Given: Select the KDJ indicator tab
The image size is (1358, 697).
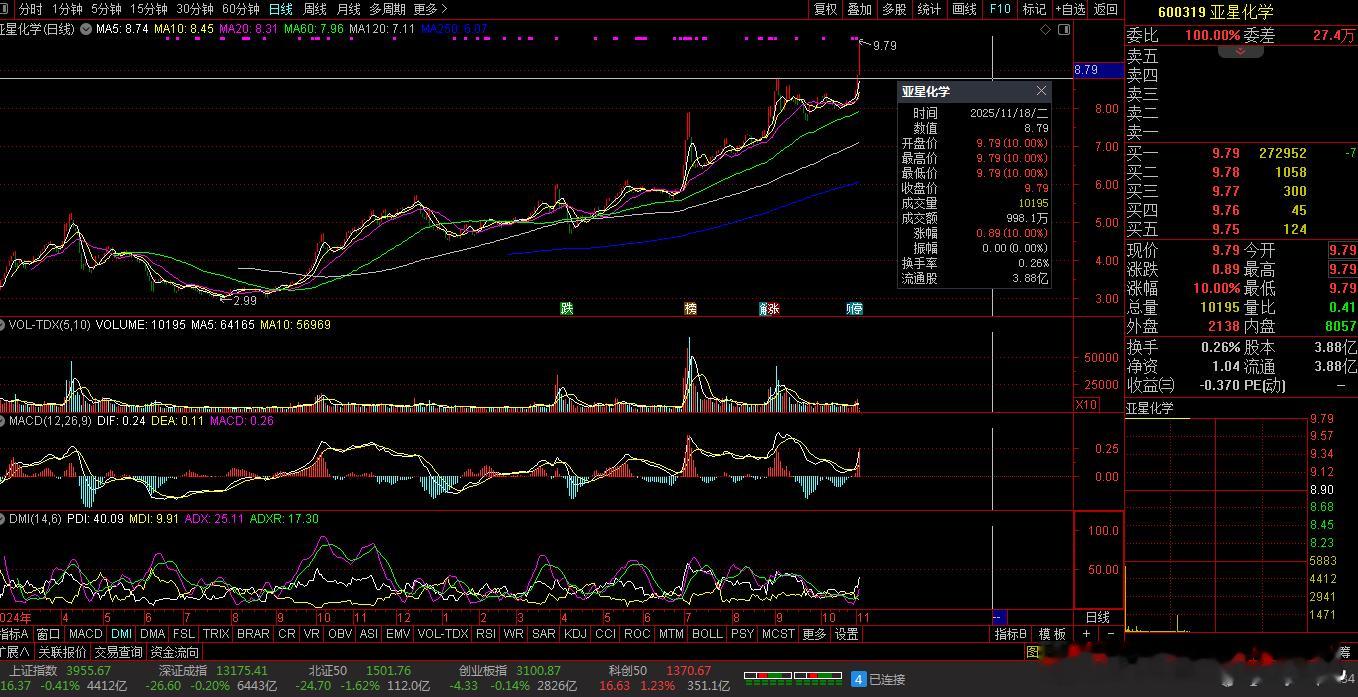Looking at the screenshot, I should click(575, 634).
